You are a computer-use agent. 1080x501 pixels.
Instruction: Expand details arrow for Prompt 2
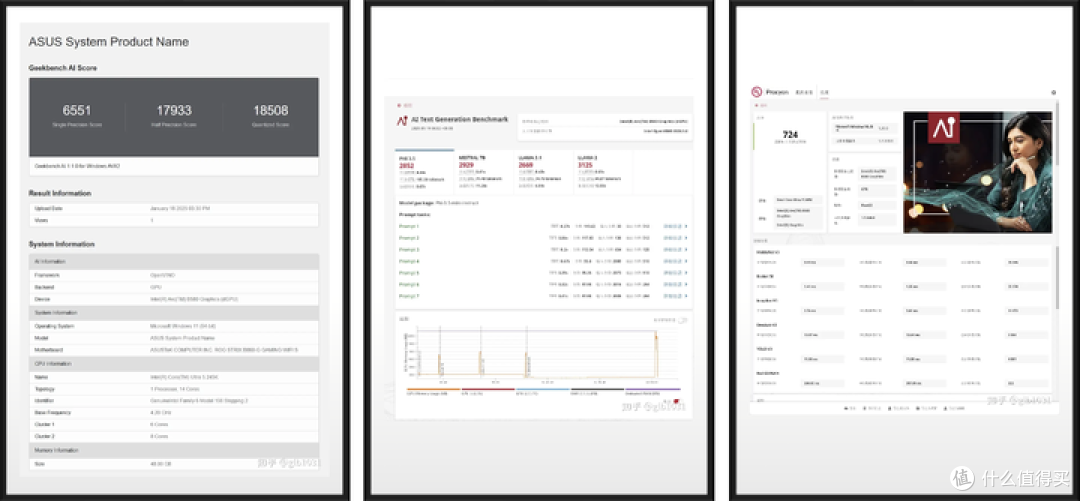tap(686, 238)
